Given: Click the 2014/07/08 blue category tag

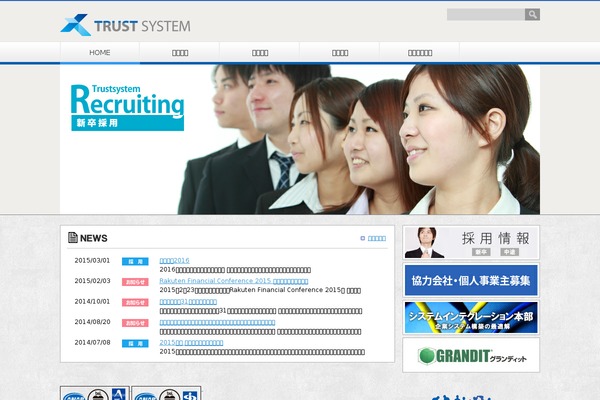Looking at the screenshot, I should click(x=135, y=343).
